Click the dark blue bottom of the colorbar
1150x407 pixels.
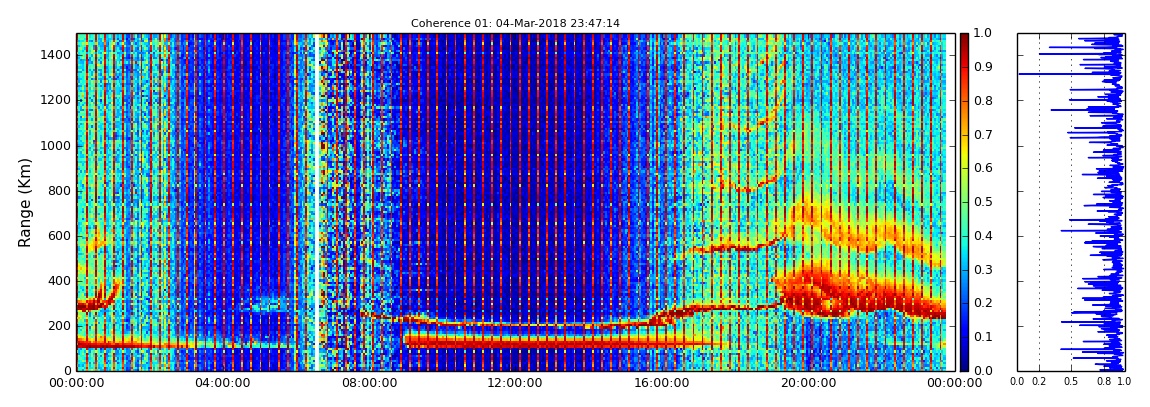(x=964, y=365)
